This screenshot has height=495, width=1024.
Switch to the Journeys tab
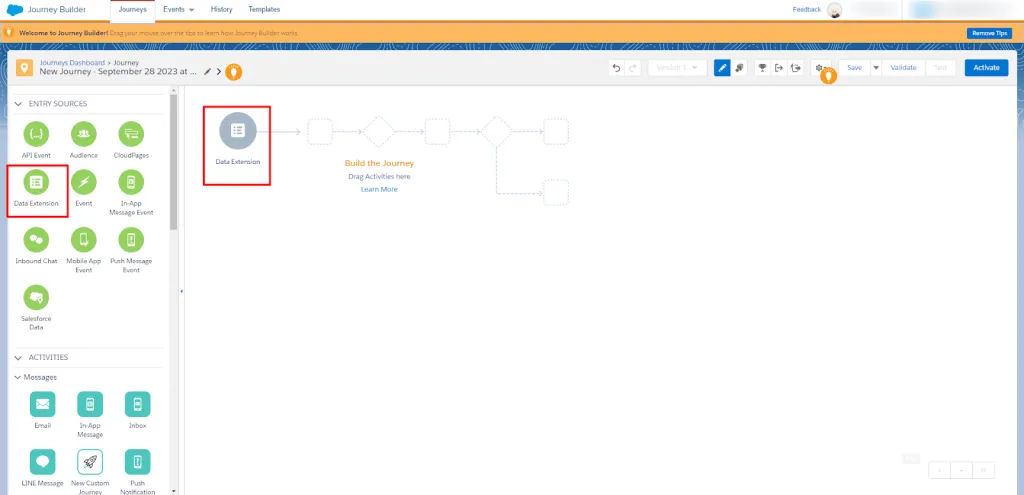pos(133,10)
